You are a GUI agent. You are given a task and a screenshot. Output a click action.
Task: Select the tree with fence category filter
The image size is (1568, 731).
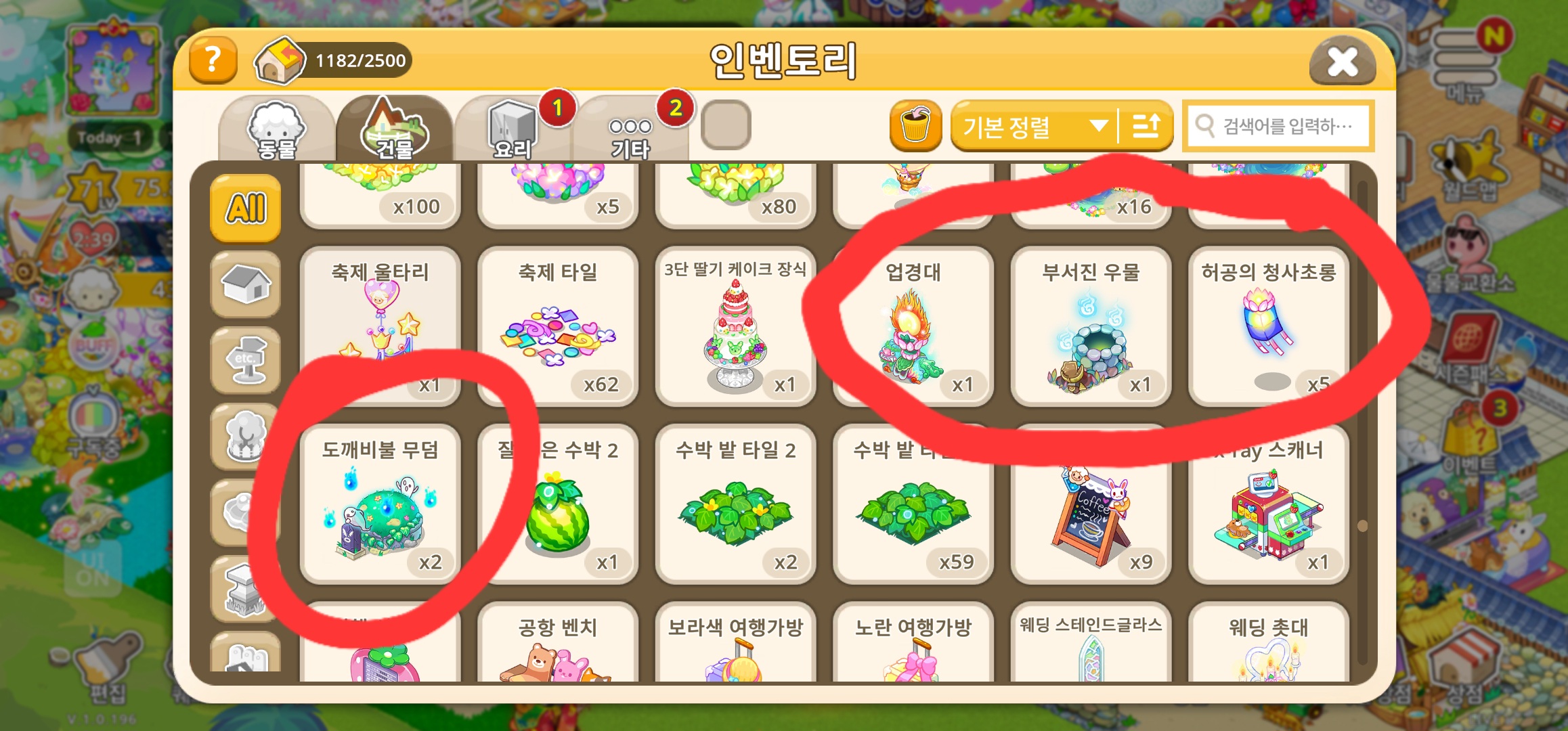245,437
